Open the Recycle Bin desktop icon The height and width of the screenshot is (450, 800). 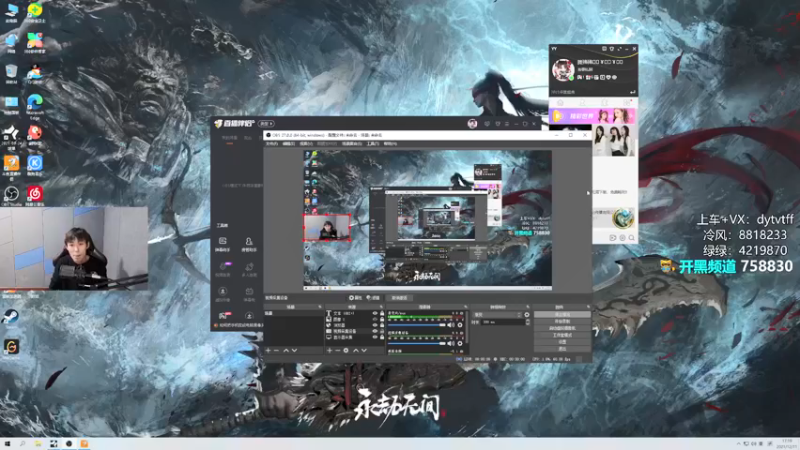11,73
